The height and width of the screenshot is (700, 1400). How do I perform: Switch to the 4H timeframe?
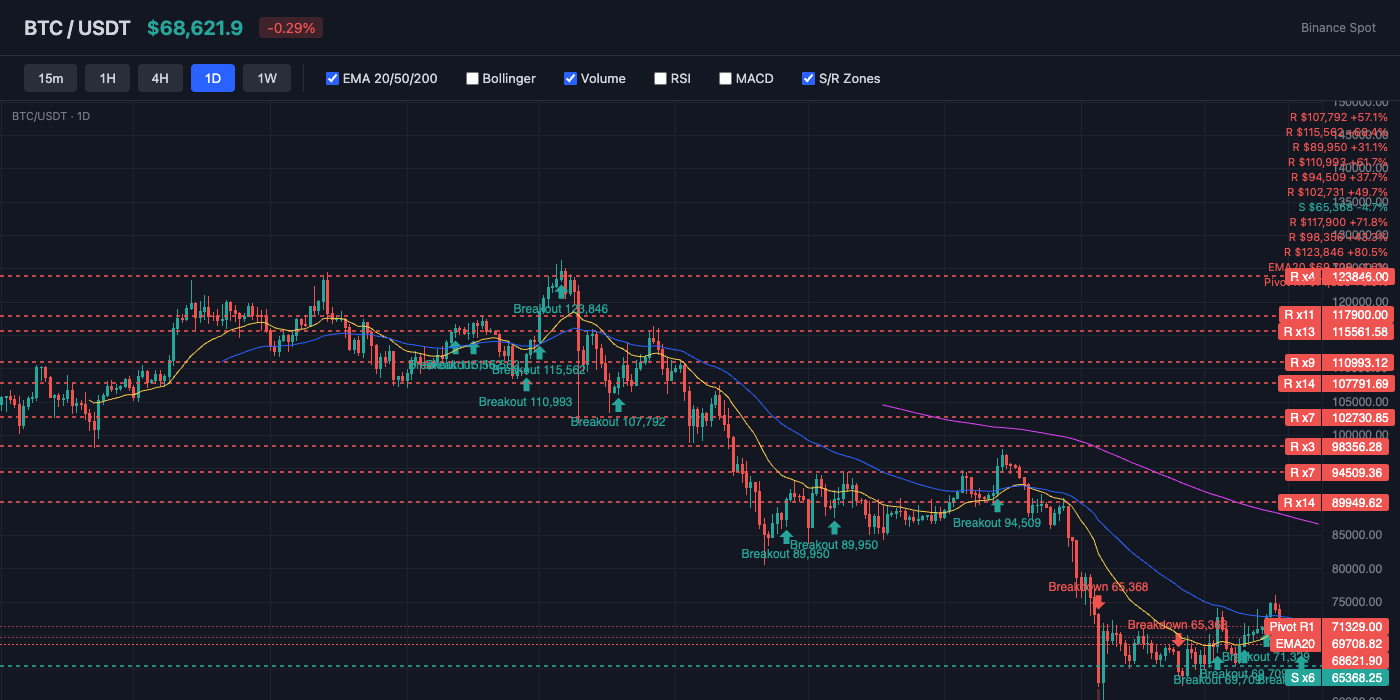pos(160,77)
